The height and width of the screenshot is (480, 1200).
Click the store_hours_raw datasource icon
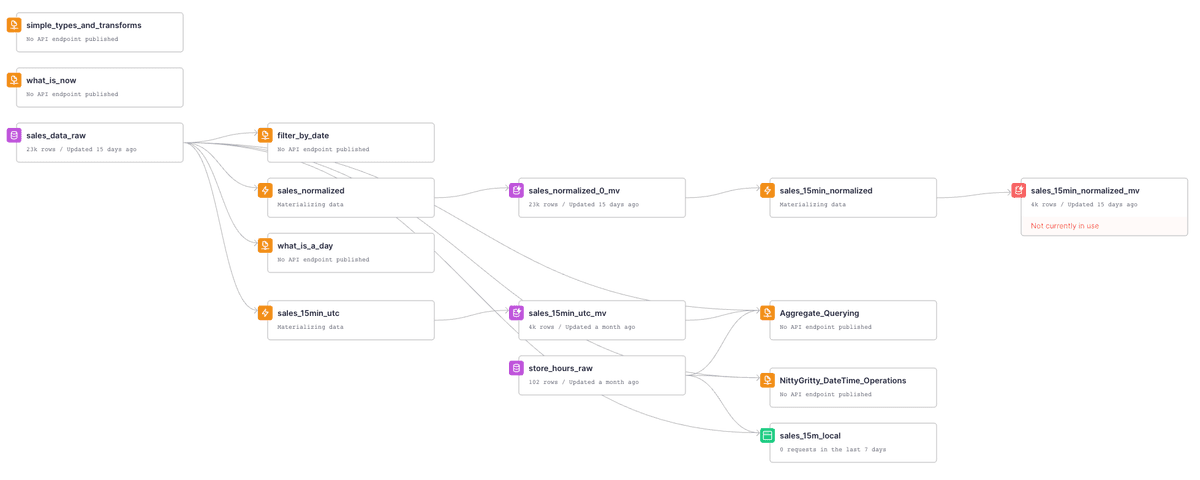coord(516,368)
